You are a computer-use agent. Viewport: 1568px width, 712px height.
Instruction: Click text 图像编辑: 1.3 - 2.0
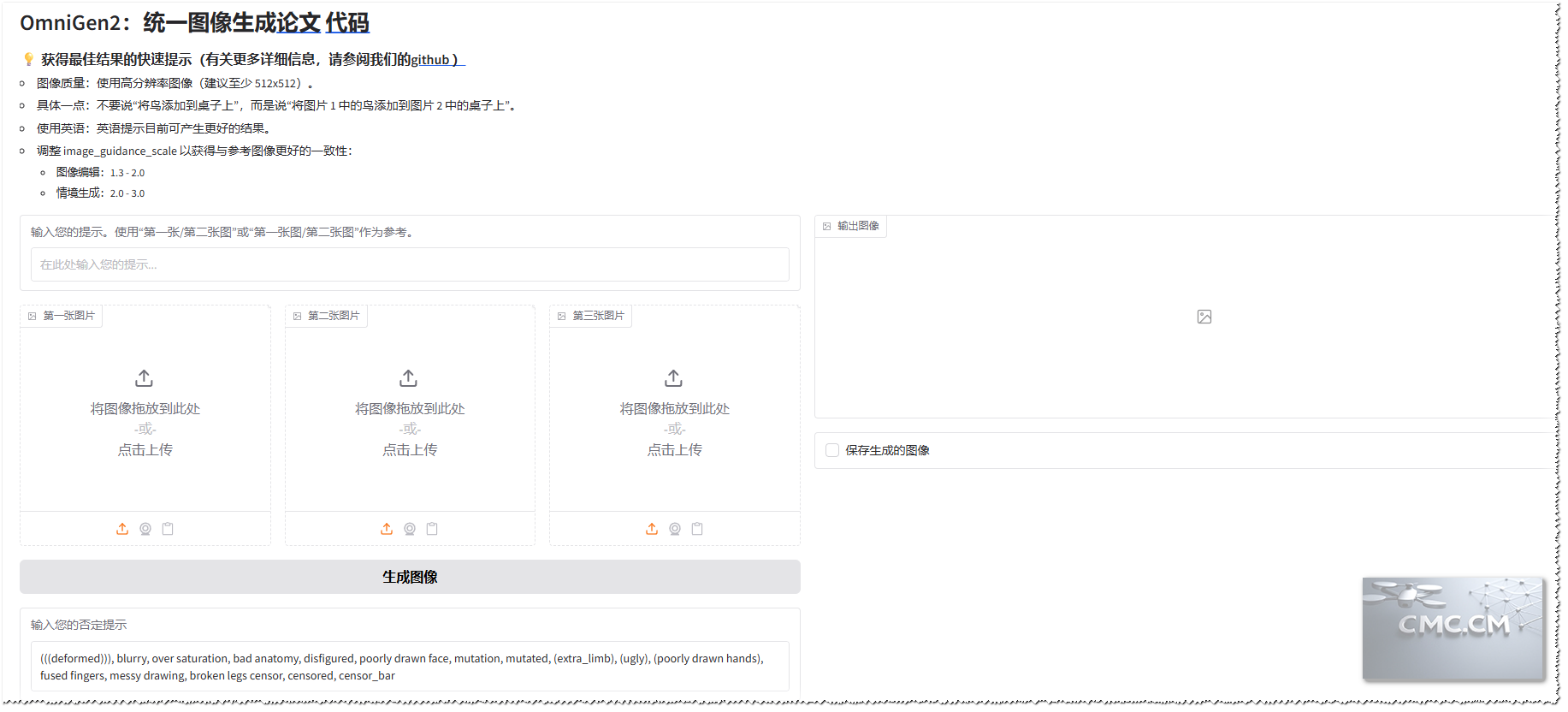coord(101,173)
